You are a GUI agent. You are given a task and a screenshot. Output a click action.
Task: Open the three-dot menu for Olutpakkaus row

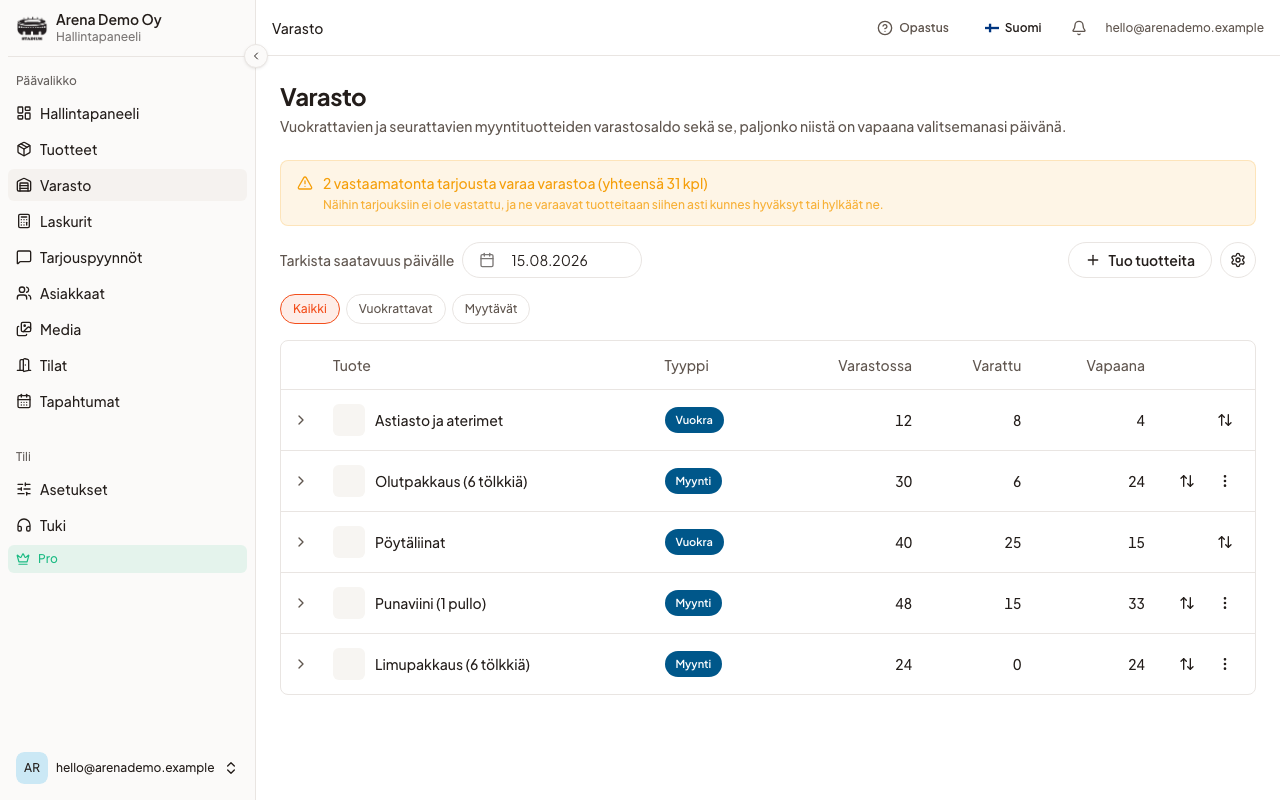1225,481
